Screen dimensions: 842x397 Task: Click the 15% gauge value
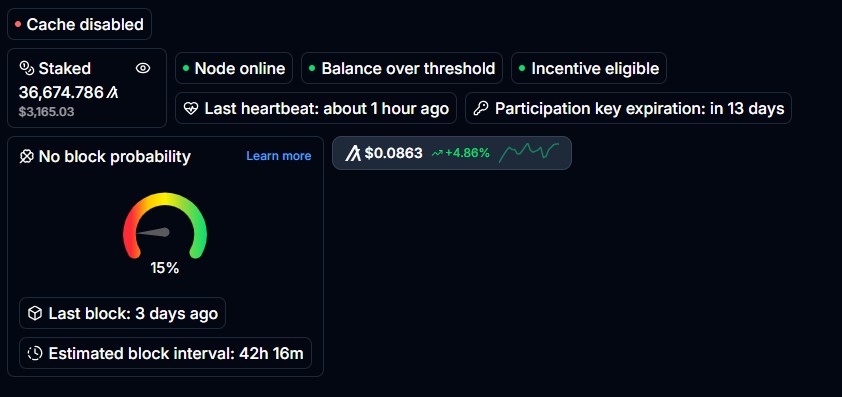(165, 268)
